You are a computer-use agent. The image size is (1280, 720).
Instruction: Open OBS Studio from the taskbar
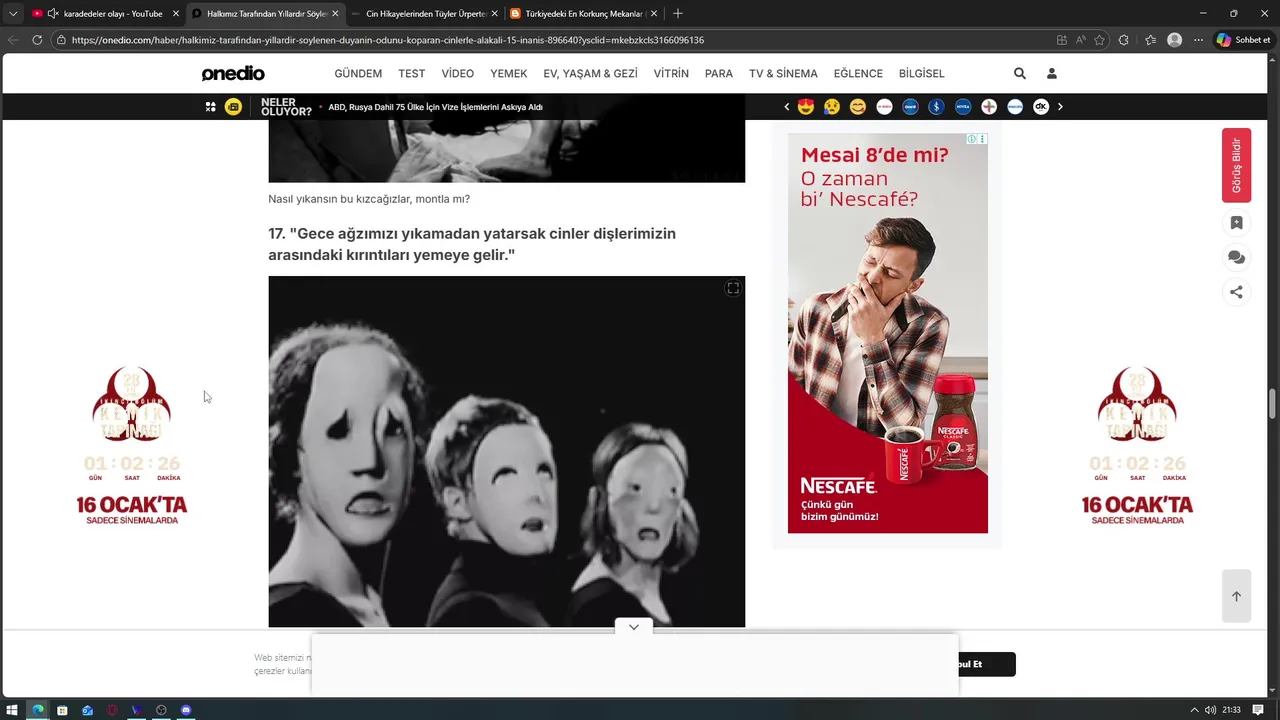[161, 710]
